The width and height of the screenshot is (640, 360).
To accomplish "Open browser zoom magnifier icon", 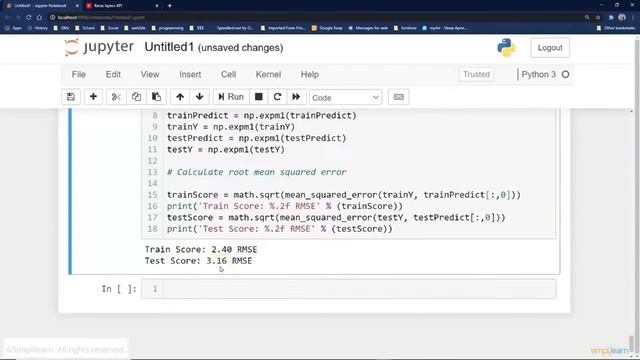I will pyautogui.click(x=587, y=18).
